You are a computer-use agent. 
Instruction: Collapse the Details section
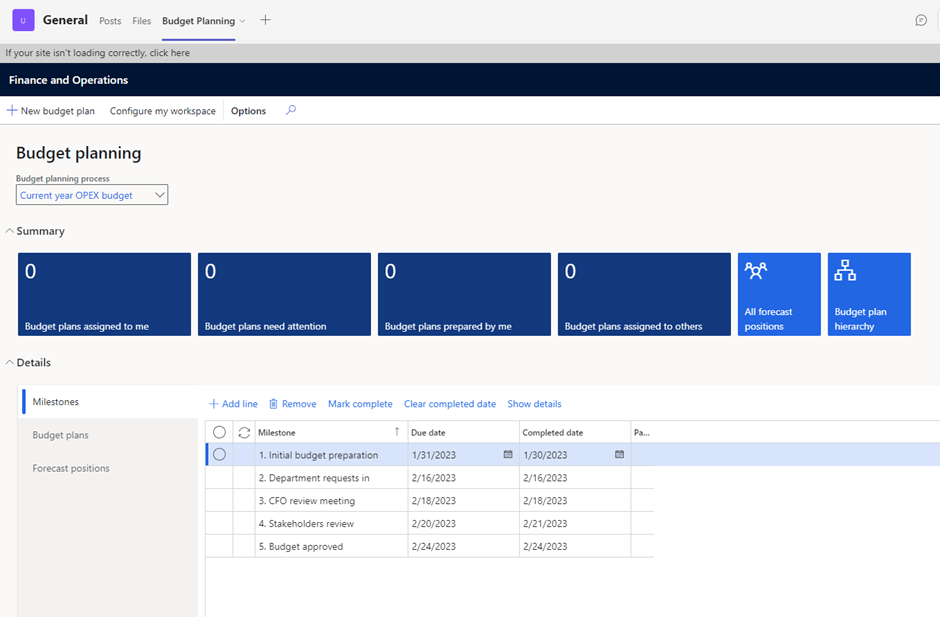(10, 363)
